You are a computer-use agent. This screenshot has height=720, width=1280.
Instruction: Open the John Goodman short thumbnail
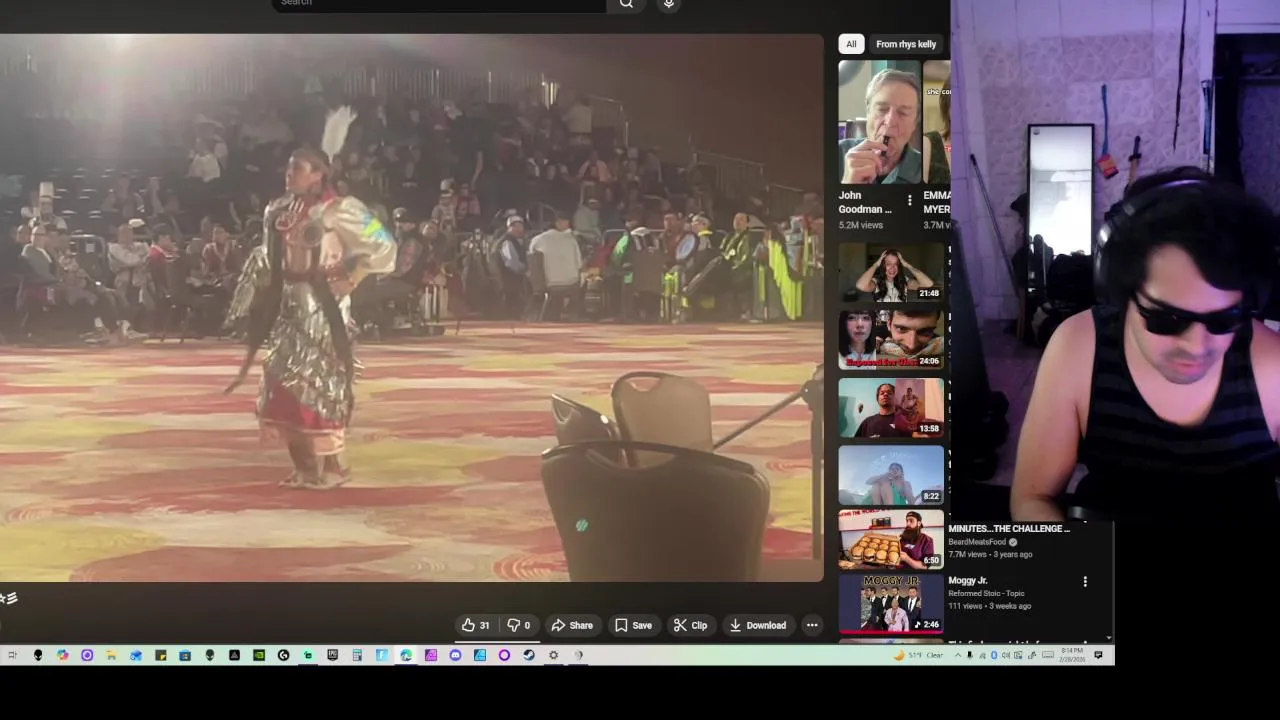(x=879, y=122)
